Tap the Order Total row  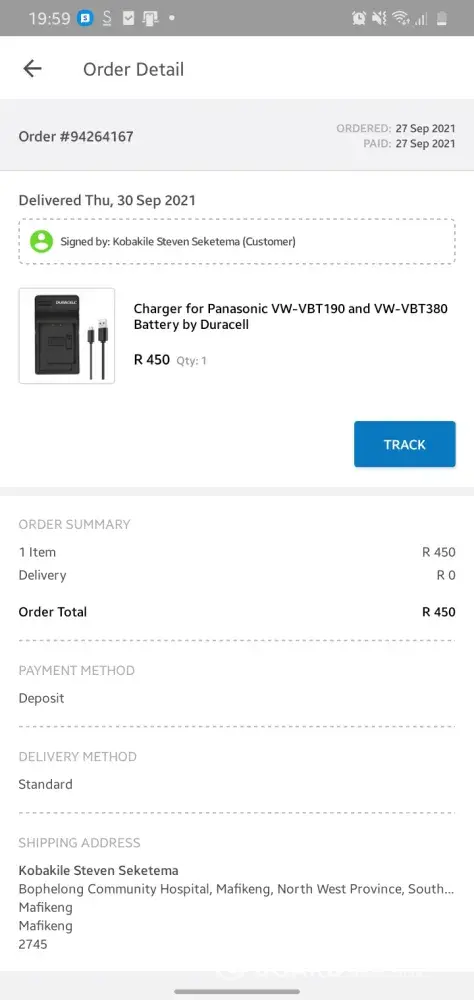pyautogui.click(x=237, y=612)
